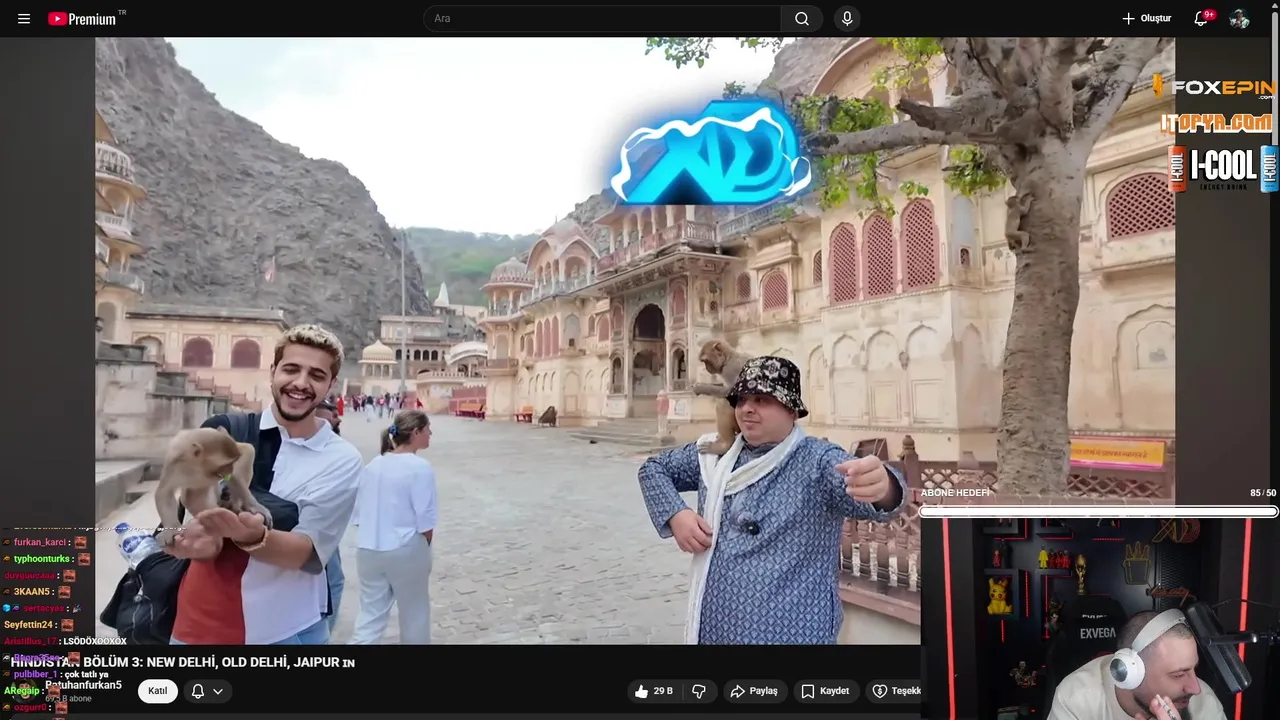Click the video title HİNDİSTAN BÖLÜM 3
This screenshot has height=720, width=1280.
(182, 662)
